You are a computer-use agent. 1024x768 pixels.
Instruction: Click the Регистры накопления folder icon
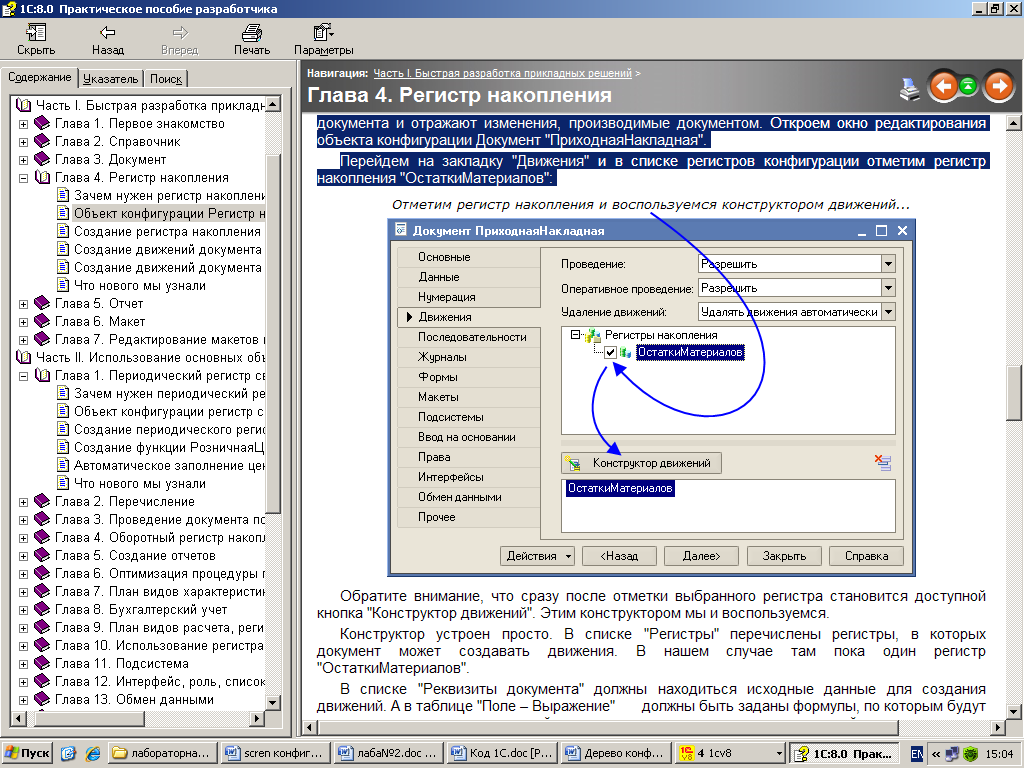(x=593, y=335)
